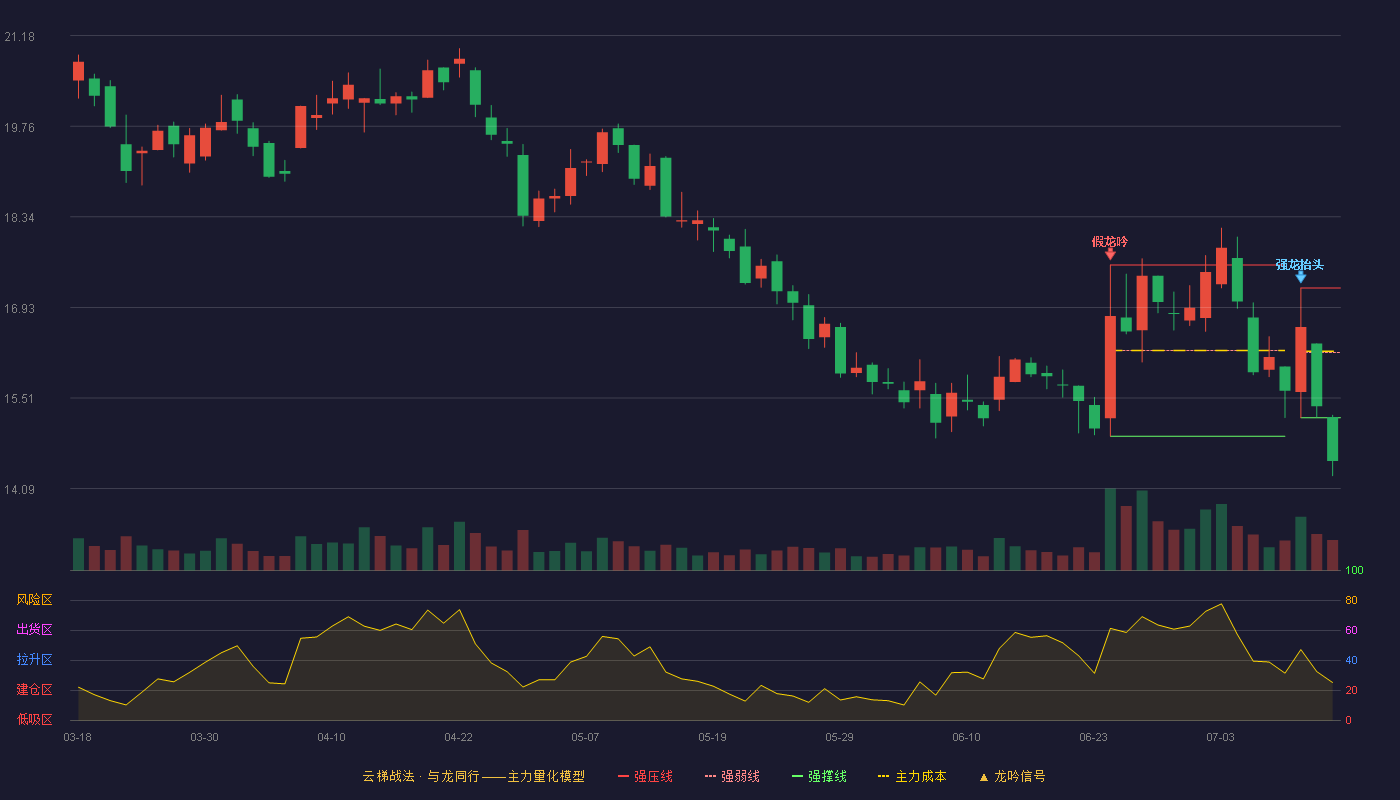The width and height of the screenshot is (1400, 800).
Task: Hide the 主力成本 legend series
Action: coord(912,776)
